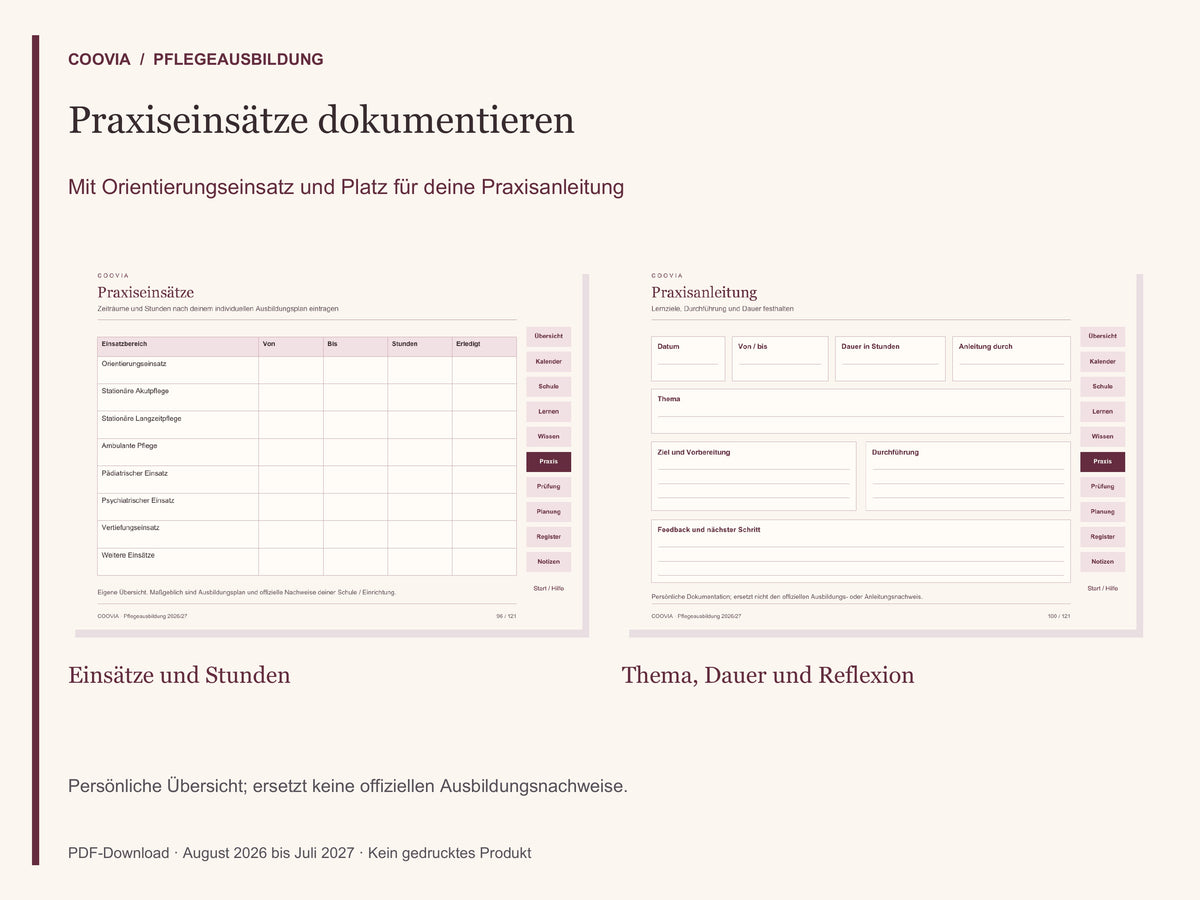
Task: Click the caption Einsätze und Stunden
Action: 179,675
